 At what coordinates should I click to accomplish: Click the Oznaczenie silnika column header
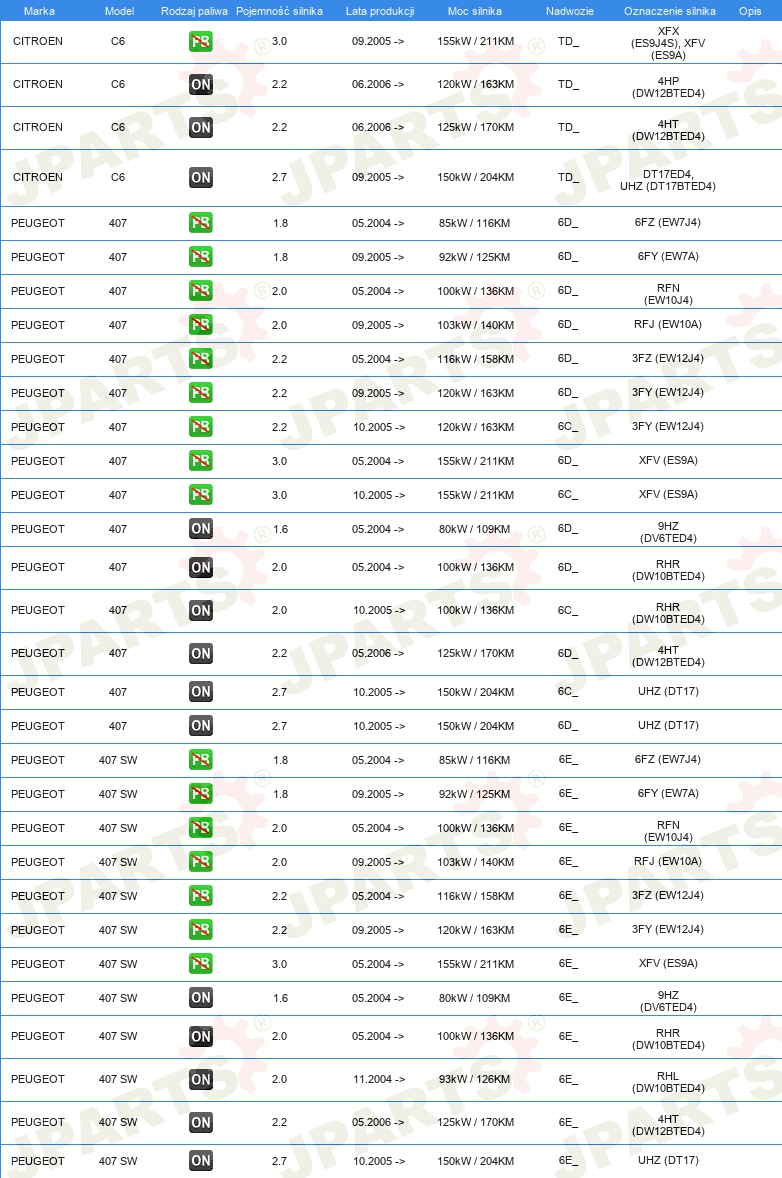669,11
